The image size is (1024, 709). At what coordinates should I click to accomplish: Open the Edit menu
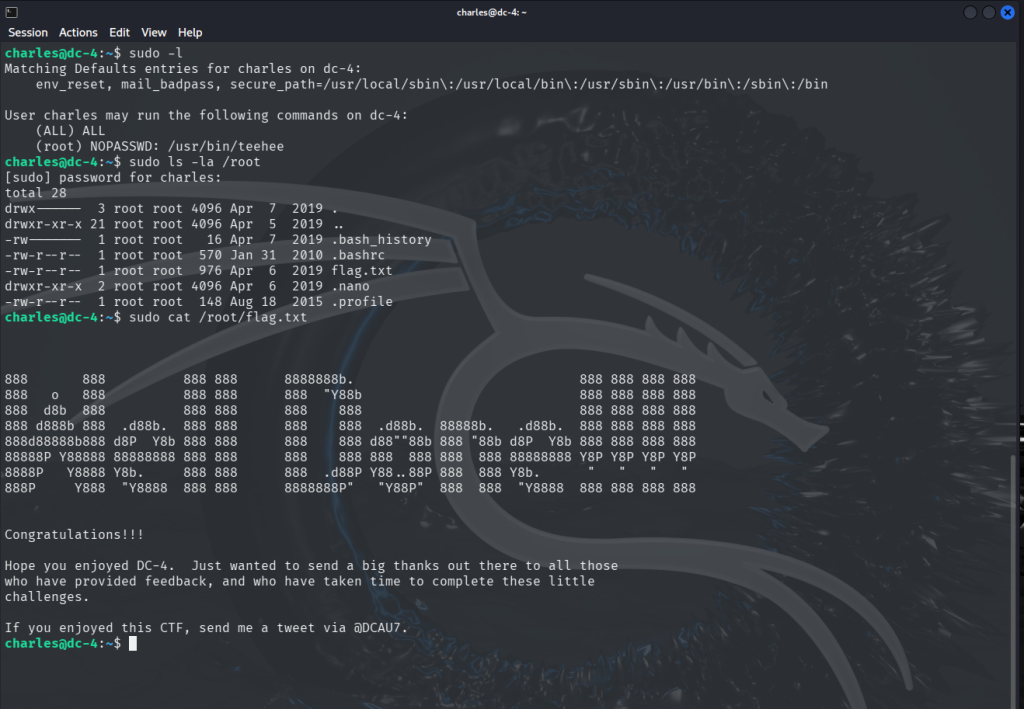(120, 33)
